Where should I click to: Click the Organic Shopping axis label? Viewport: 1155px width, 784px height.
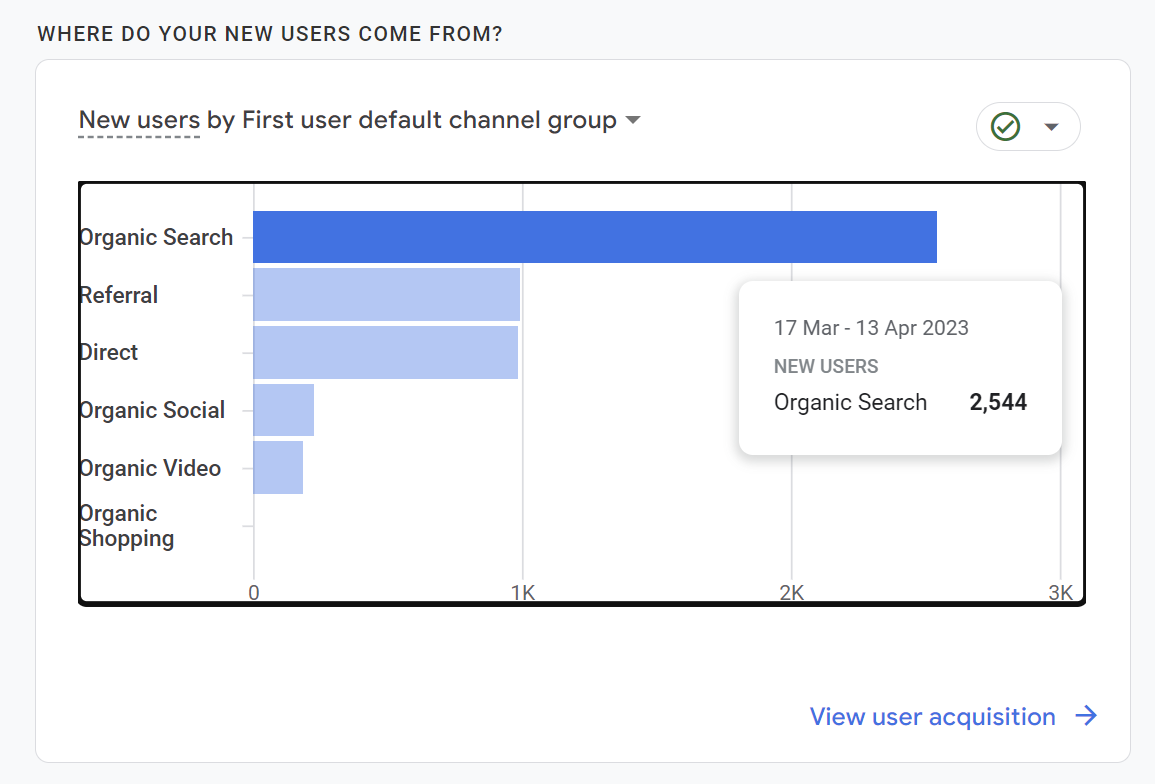pyautogui.click(x=126, y=526)
